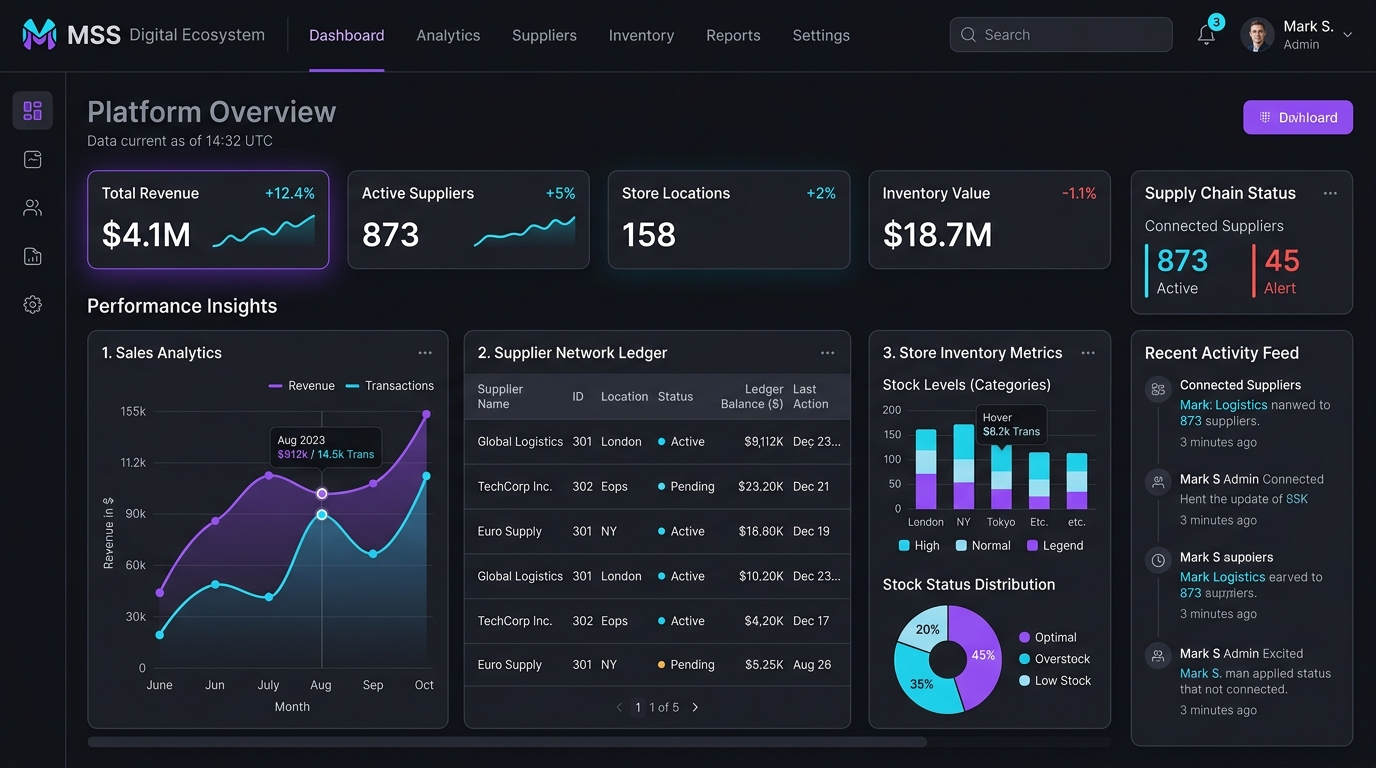Open the settings gear in sidebar
Image resolution: width=1376 pixels, height=768 pixels.
coord(33,305)
